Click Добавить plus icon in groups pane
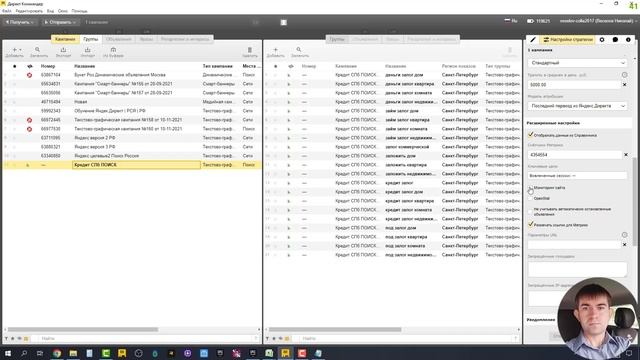The image size is (640, 360). point(275,52)
